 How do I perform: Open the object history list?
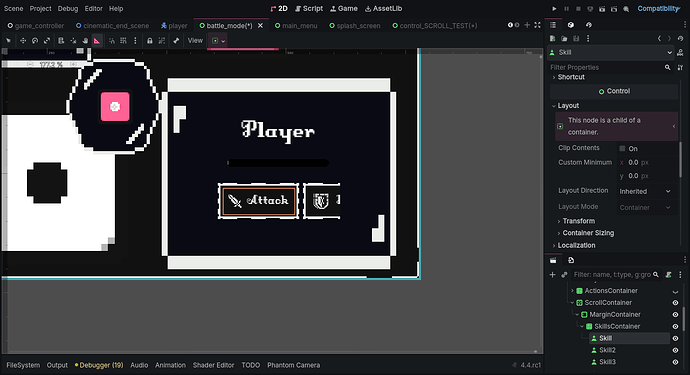(x=680, y=39)
